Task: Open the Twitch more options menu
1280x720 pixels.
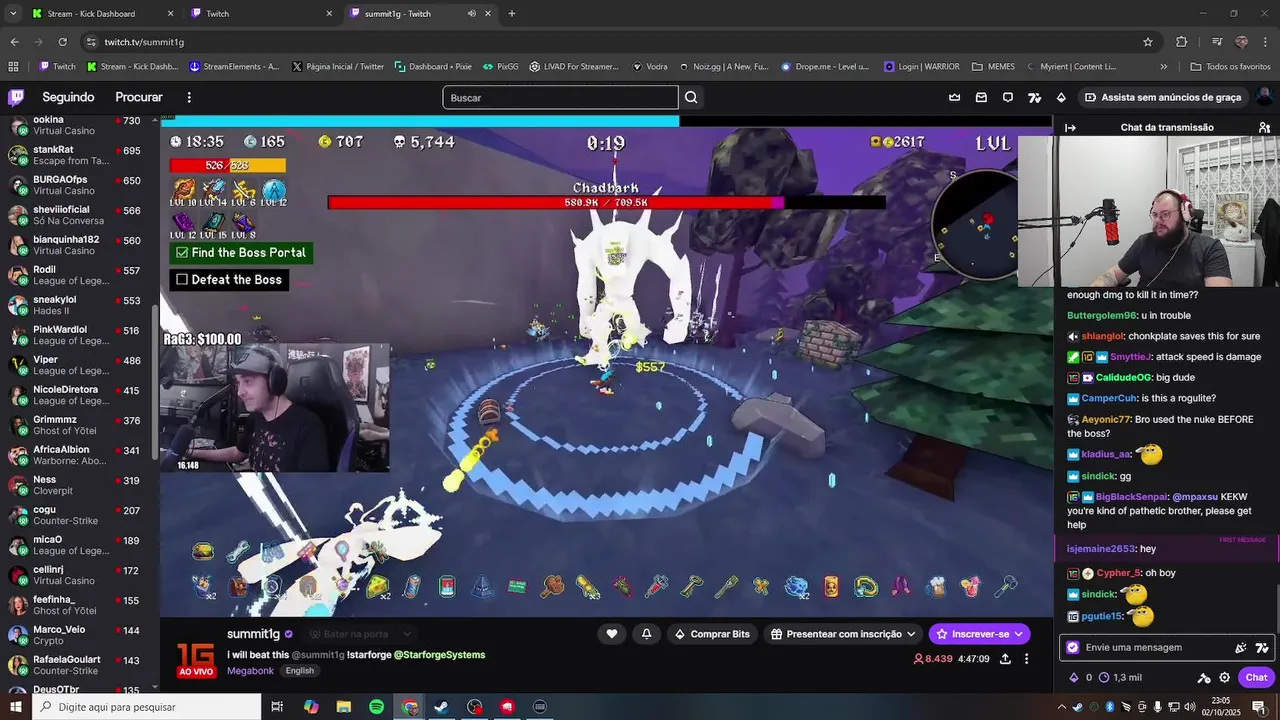Action: [189, 97]
